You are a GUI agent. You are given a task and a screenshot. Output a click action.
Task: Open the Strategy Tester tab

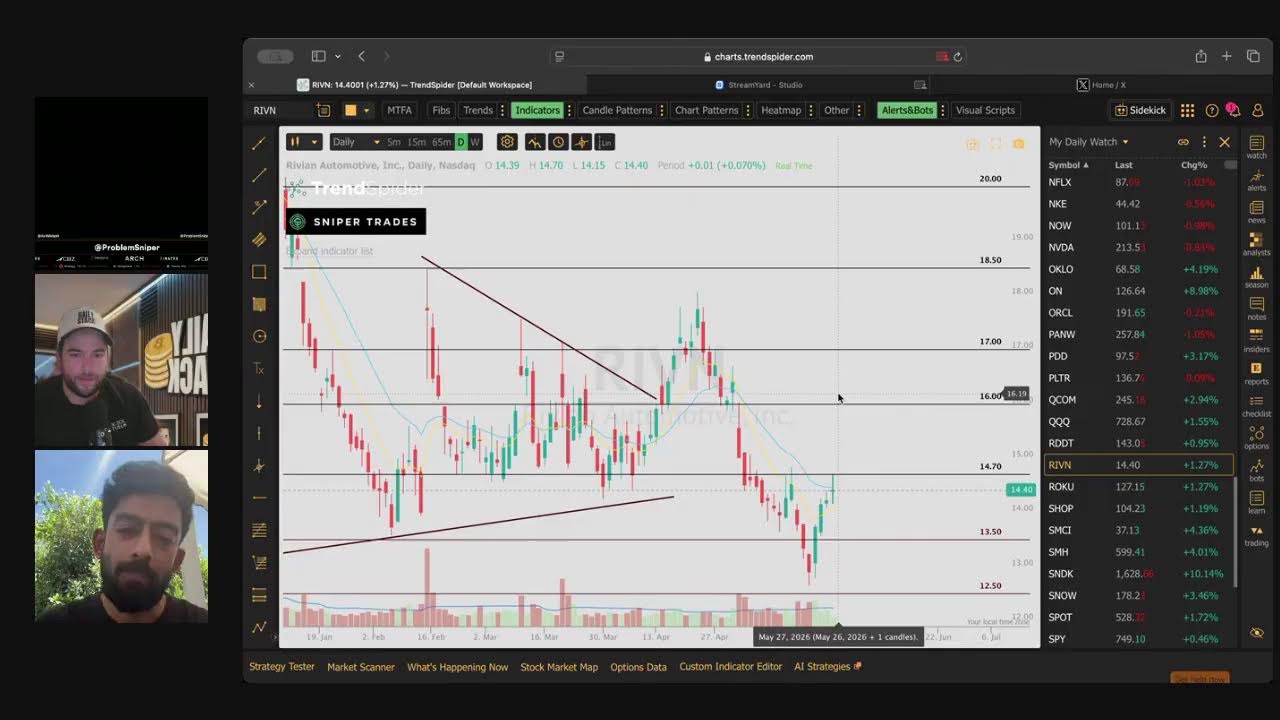281,667
